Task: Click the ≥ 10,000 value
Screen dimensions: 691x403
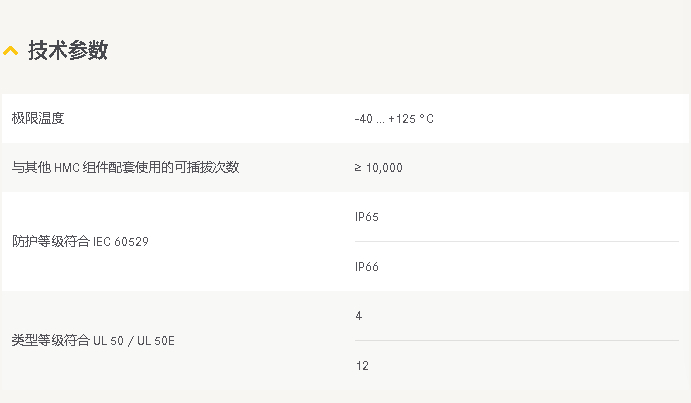Action: pyautogui.click(x=379, y=168)
